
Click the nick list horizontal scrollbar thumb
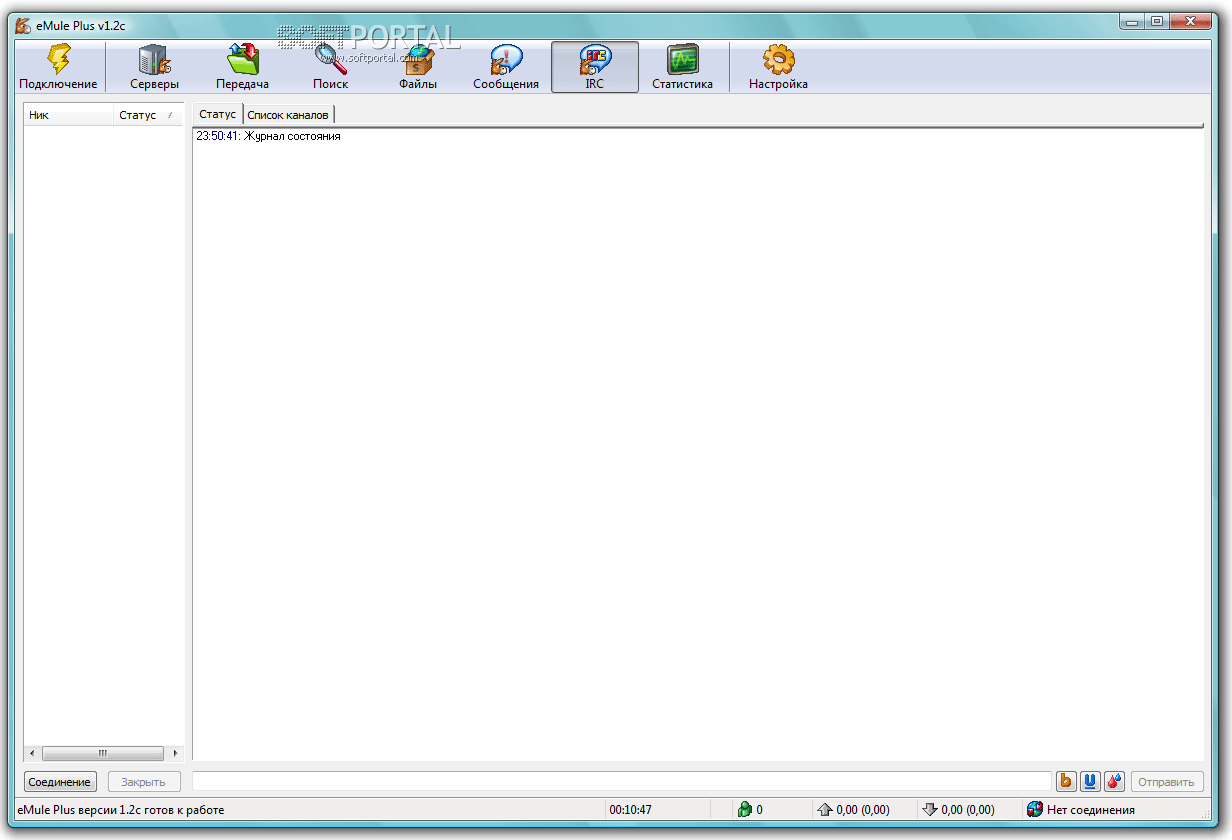pyautogui.click(x=103, y=753)
